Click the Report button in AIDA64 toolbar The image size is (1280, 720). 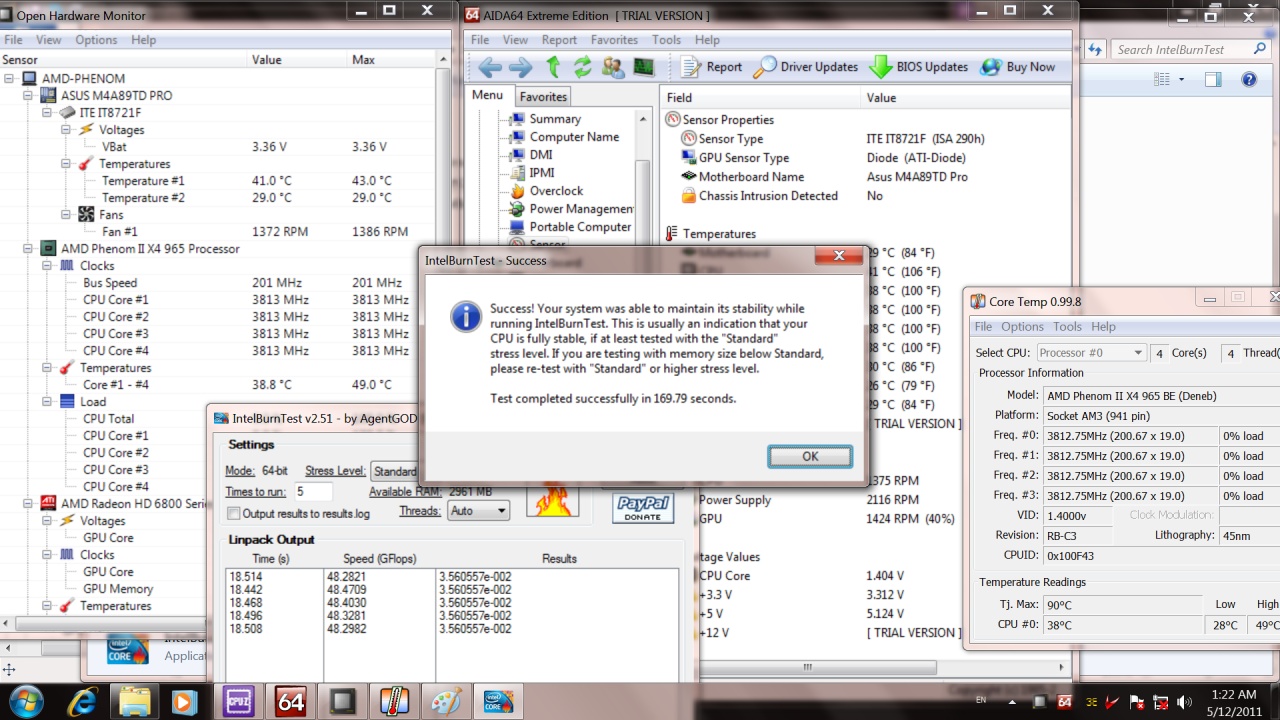tap(712, 67)
